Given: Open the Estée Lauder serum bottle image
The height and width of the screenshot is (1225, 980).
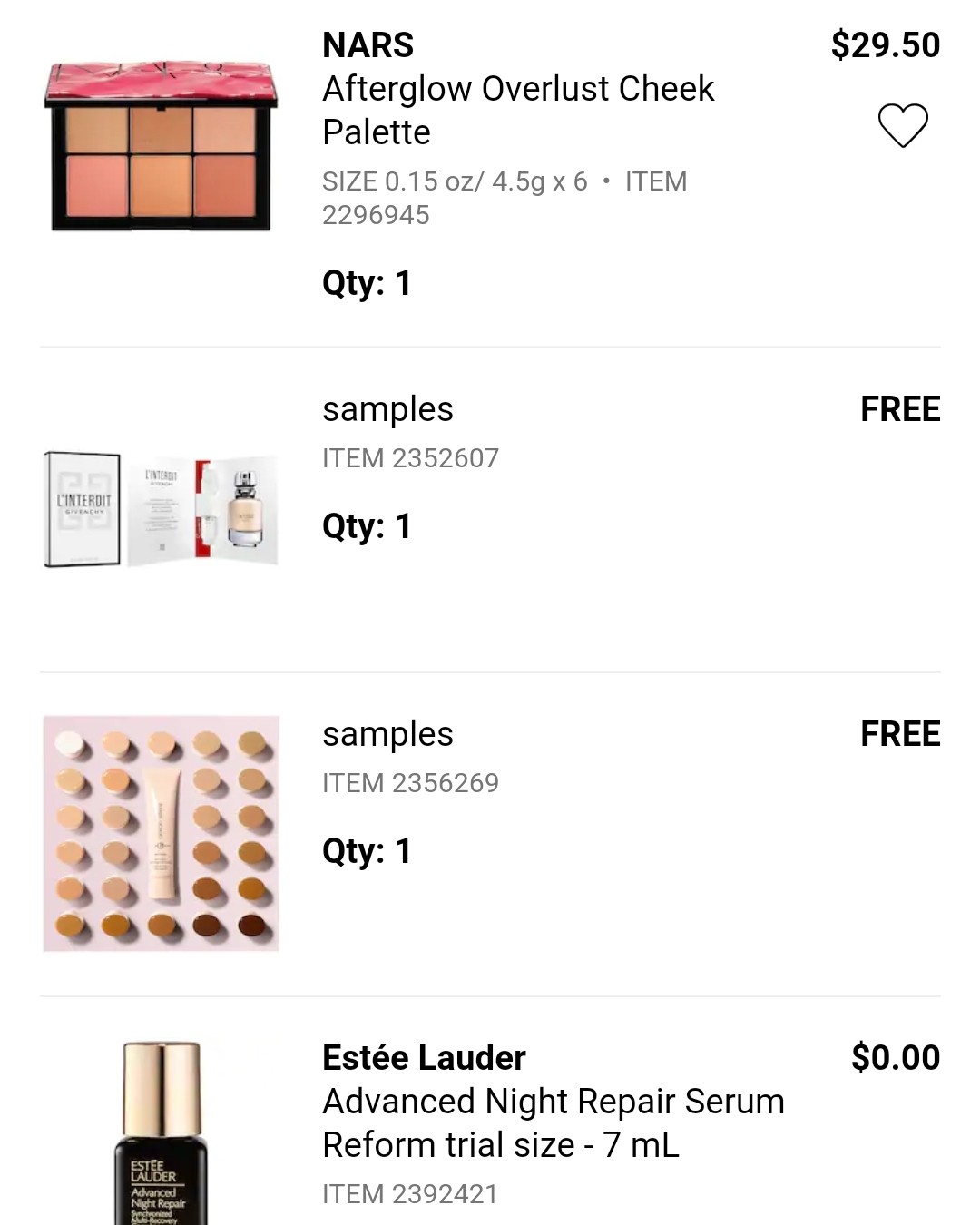Looking at the screenshot, I should click(x=161, y=1132).
